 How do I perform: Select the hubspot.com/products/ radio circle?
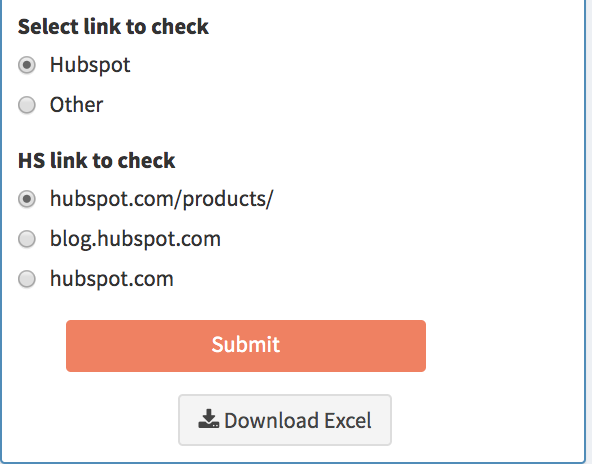tap(27, 199)
